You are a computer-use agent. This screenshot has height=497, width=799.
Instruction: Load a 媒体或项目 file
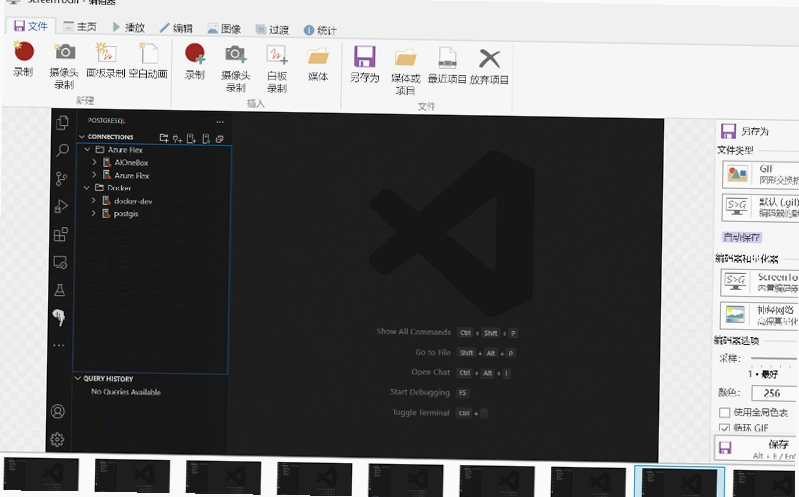pos(406,72)
